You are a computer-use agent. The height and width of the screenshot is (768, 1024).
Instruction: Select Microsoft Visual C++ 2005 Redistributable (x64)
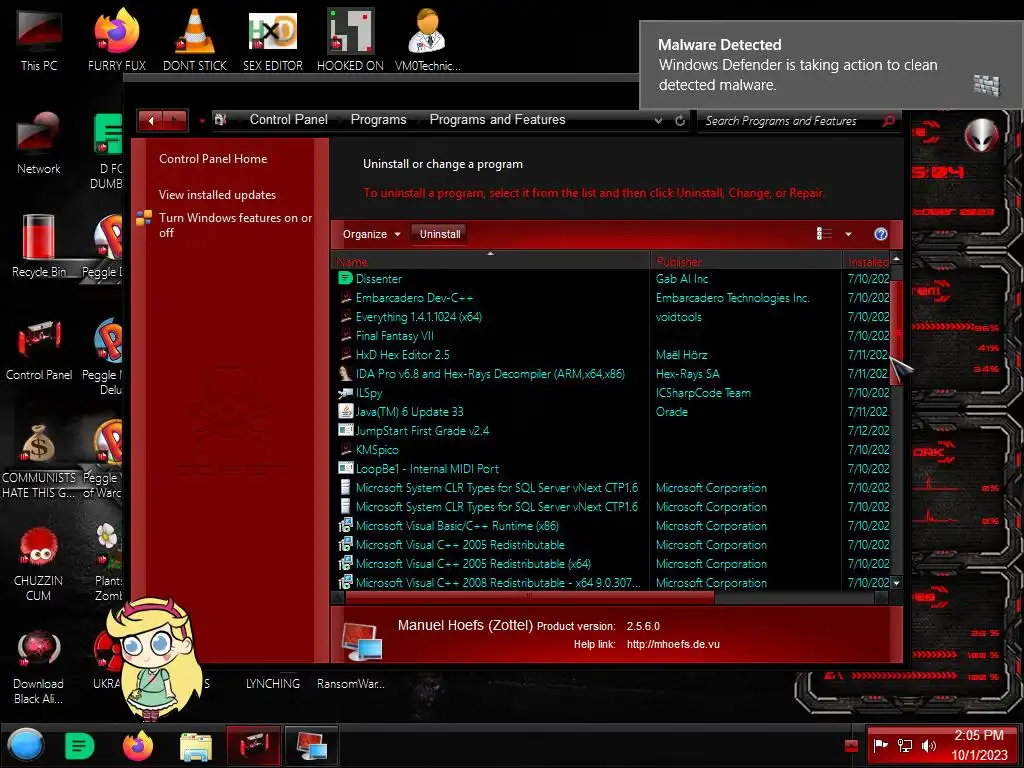[613, 564]
